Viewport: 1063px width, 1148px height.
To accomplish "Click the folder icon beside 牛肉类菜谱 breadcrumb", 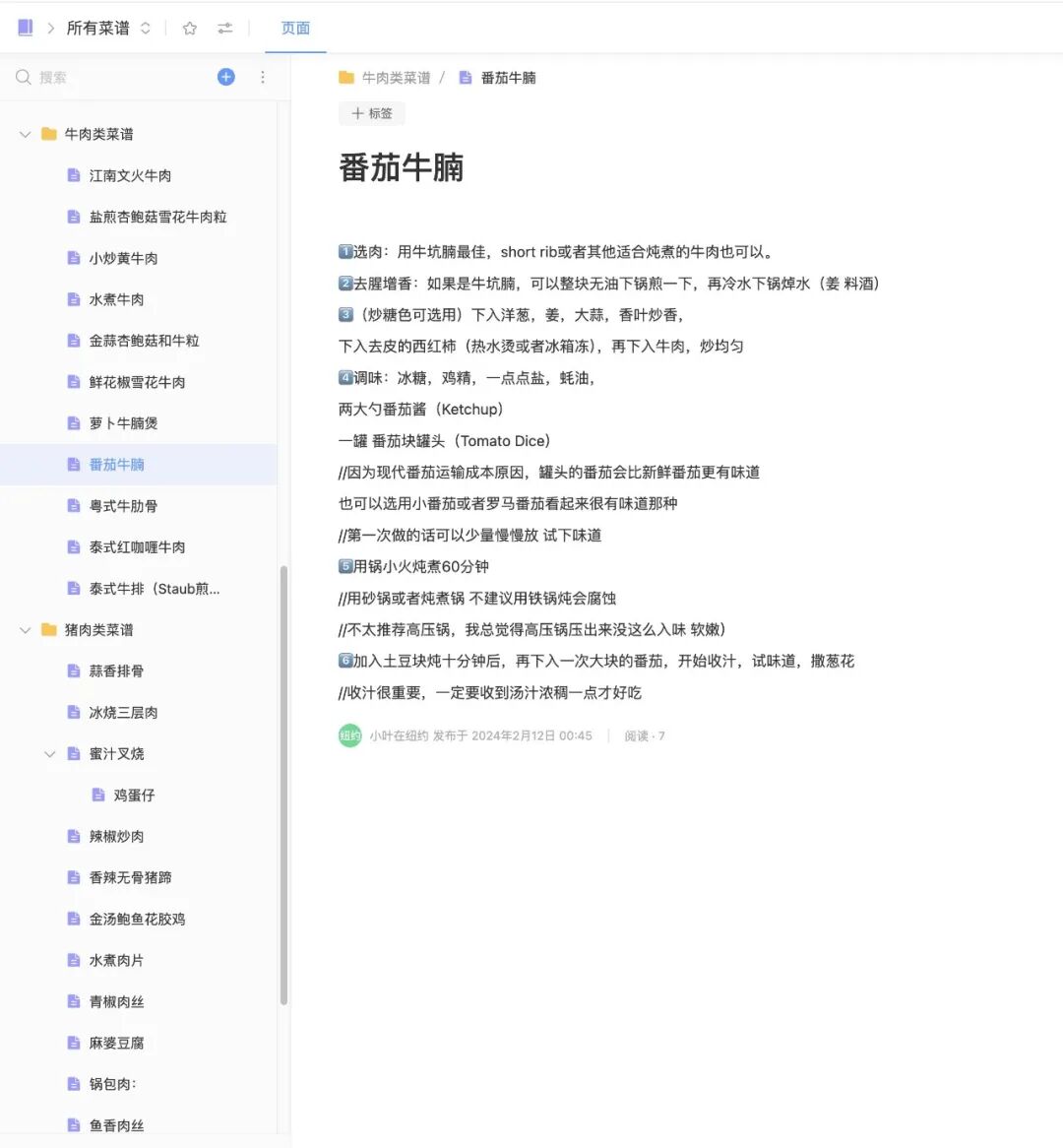I will click(x=346, y=77).
